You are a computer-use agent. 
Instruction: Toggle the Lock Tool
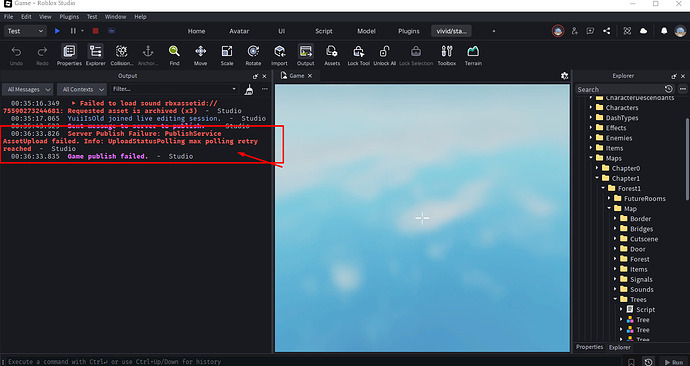coord(359,55)
